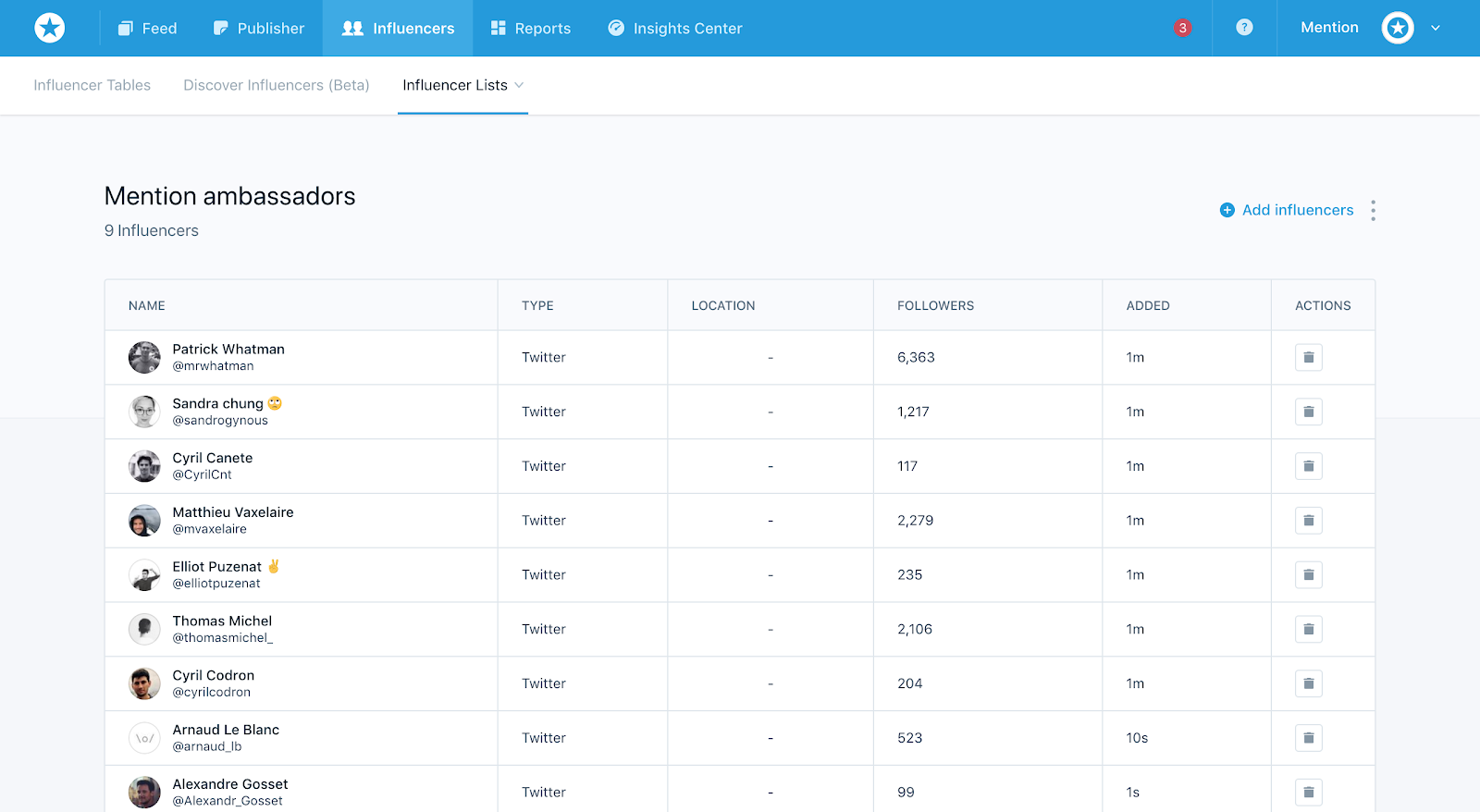1480x812 pixels.
Task: Sort by the FOLLOWERS column header
Action: [x=935, y=305]
